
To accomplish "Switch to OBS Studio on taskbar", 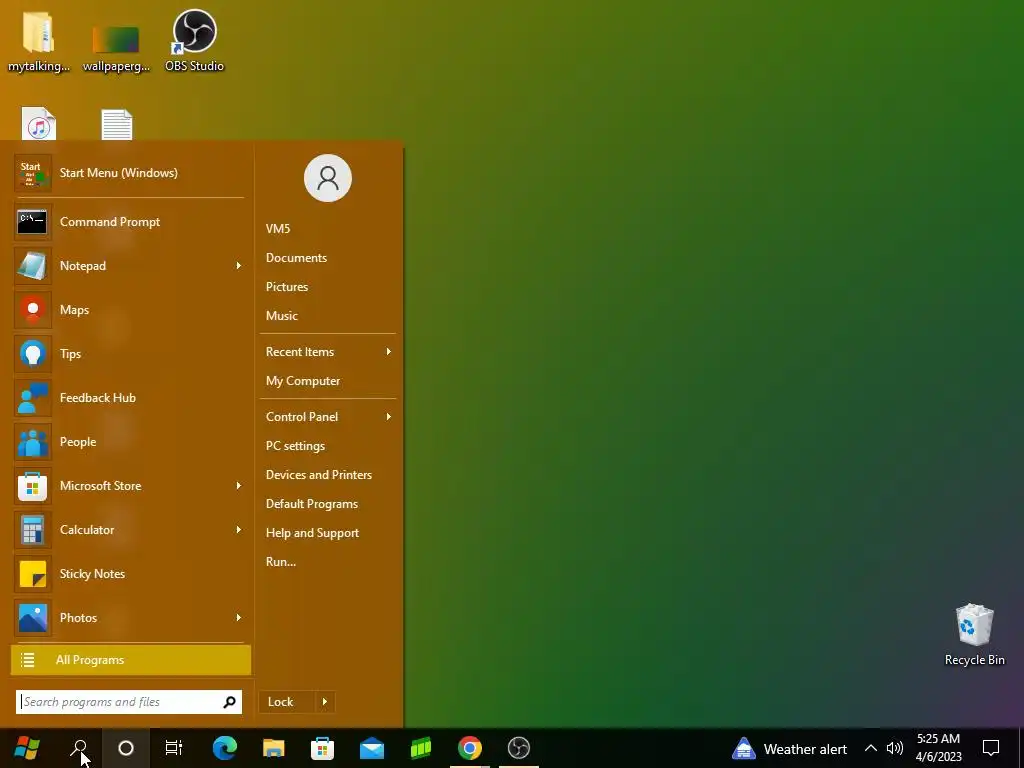I will coord(519,748).
